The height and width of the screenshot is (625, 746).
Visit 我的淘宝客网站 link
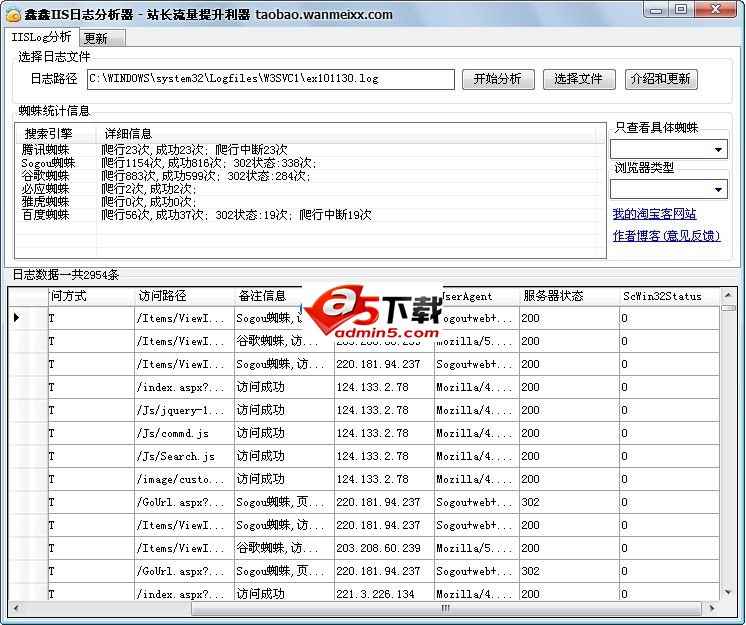tap(655, 214)
